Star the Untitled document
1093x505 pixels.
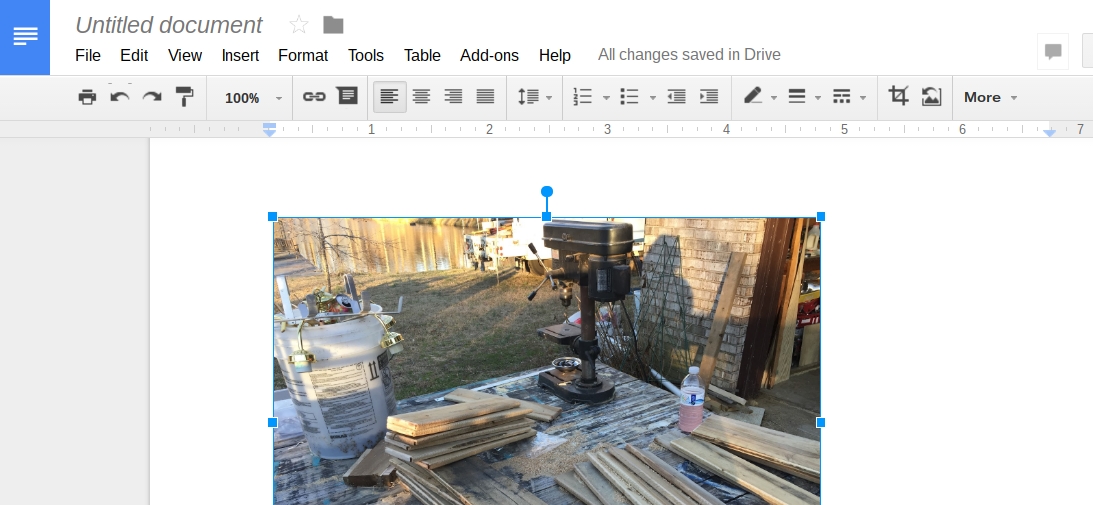pyautogui.click(x=298, y=25)
